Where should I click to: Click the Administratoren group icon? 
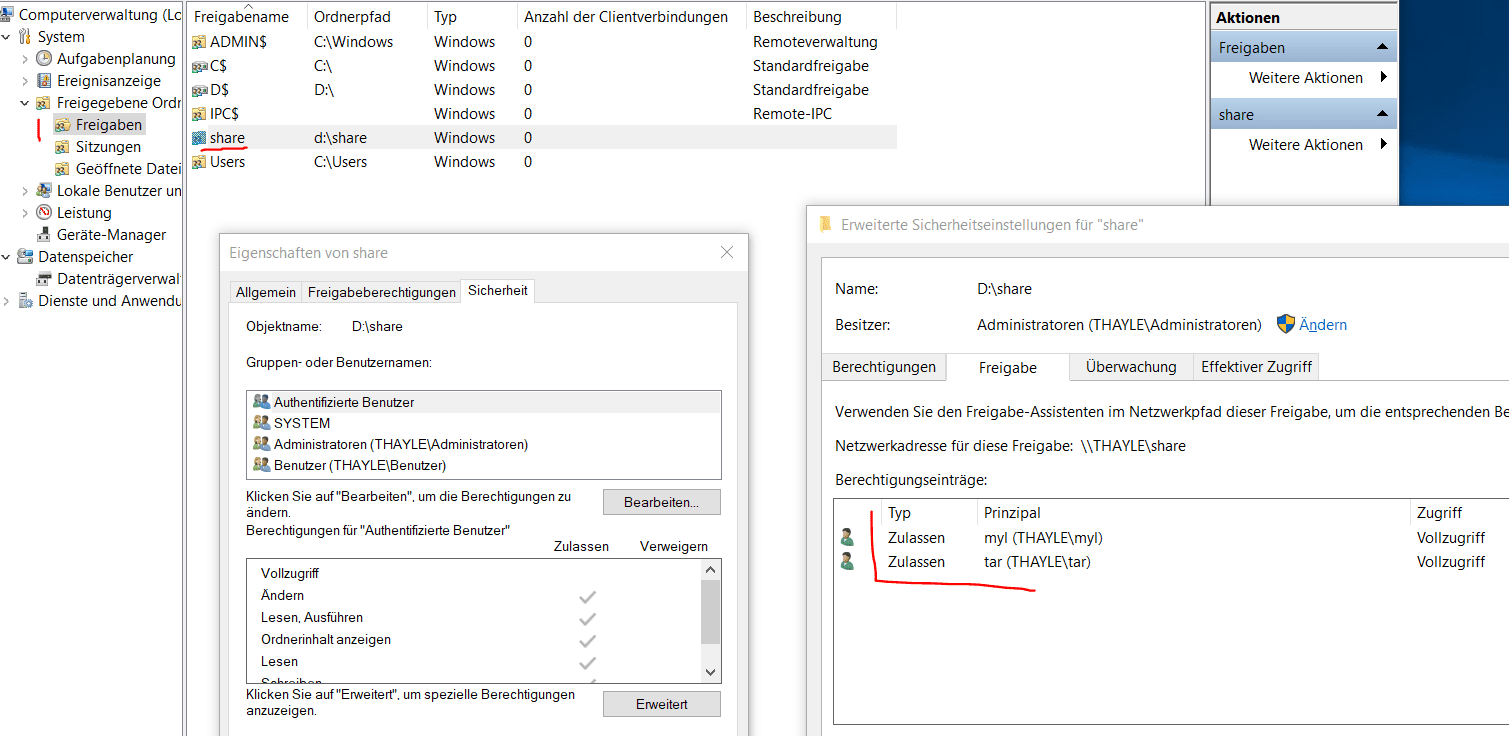(x=262, y=444)
